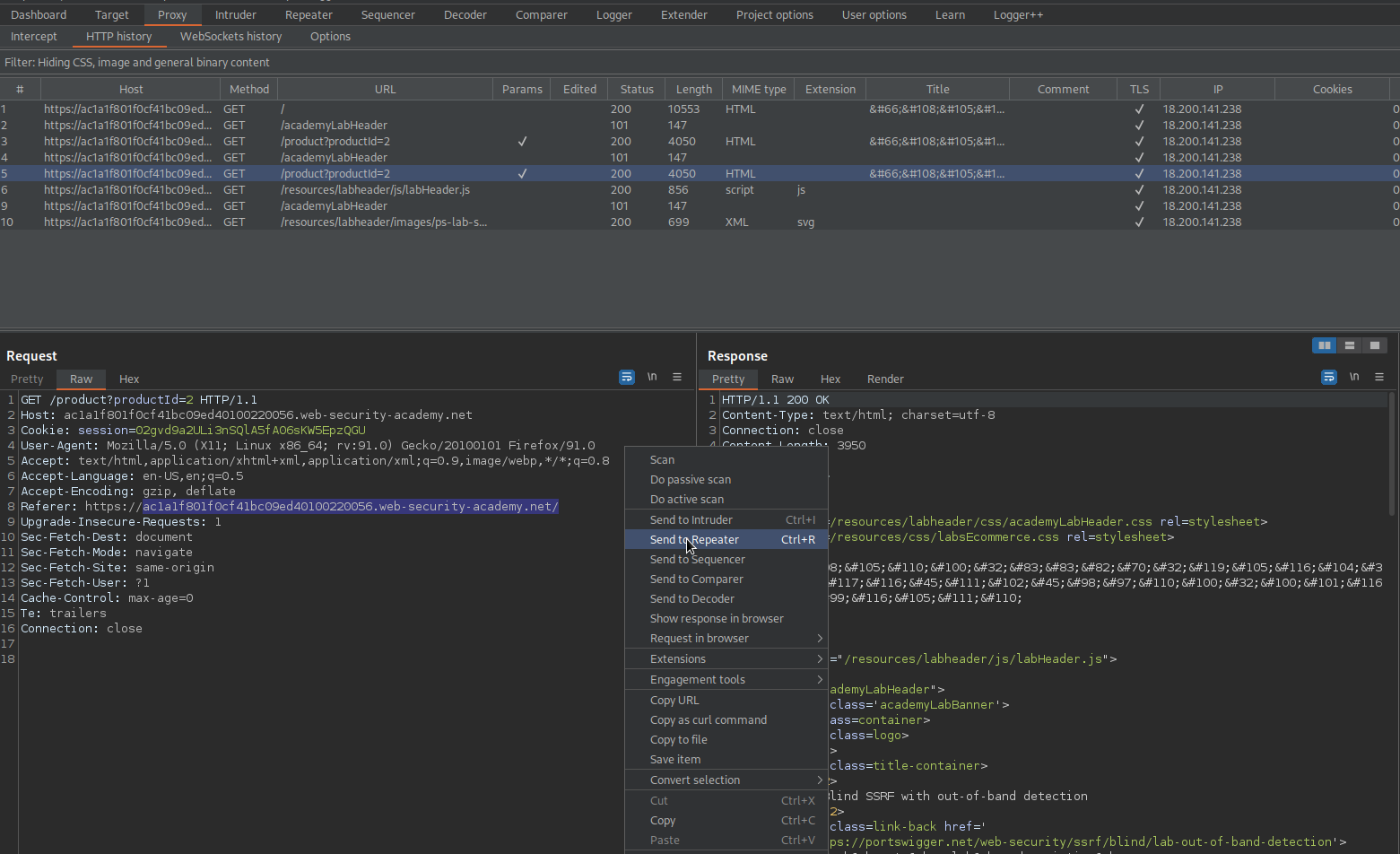Open the Logger++ tab
1400x854 pixels.
(x=1019, y=15)
